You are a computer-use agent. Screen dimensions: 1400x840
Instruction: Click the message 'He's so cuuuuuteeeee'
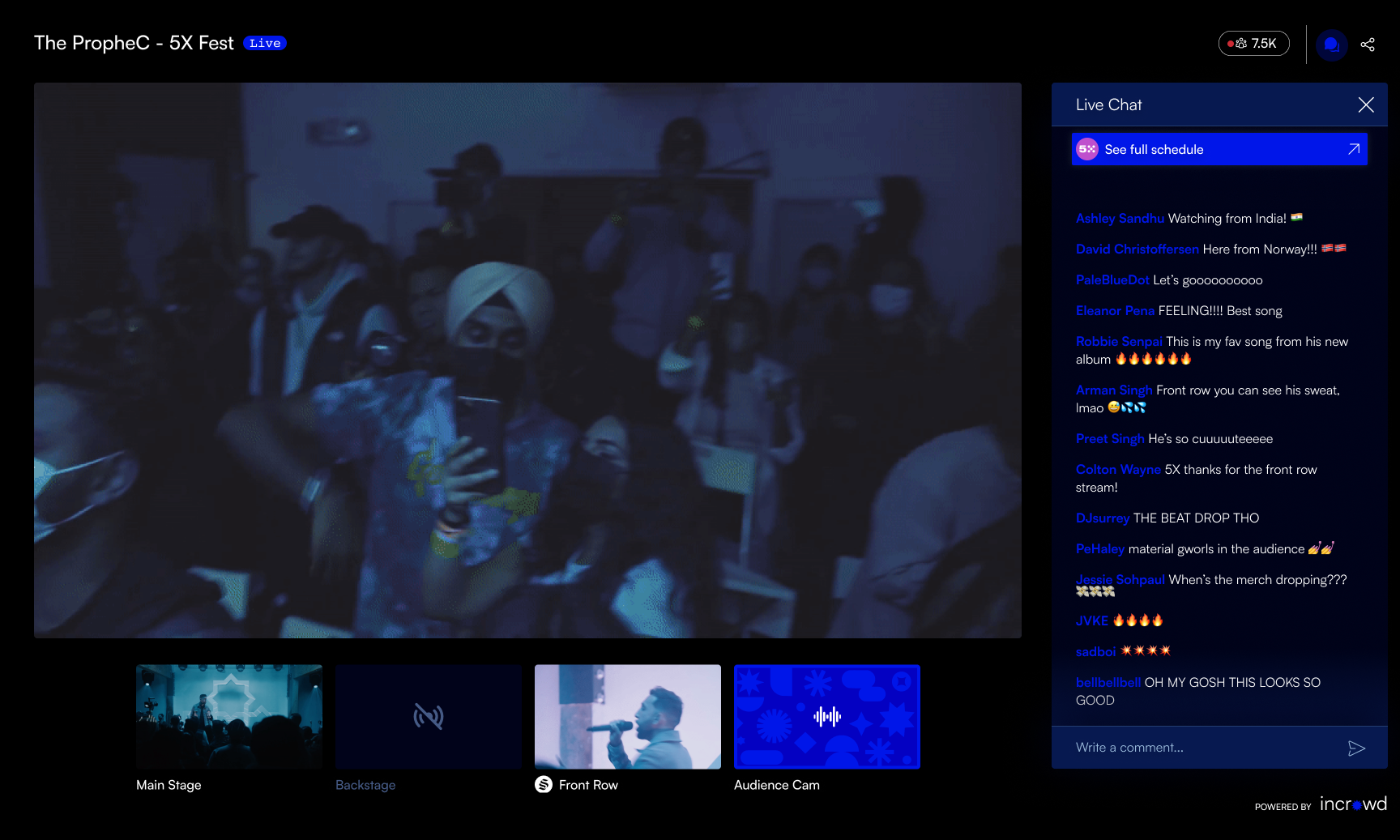[1210, 439]
